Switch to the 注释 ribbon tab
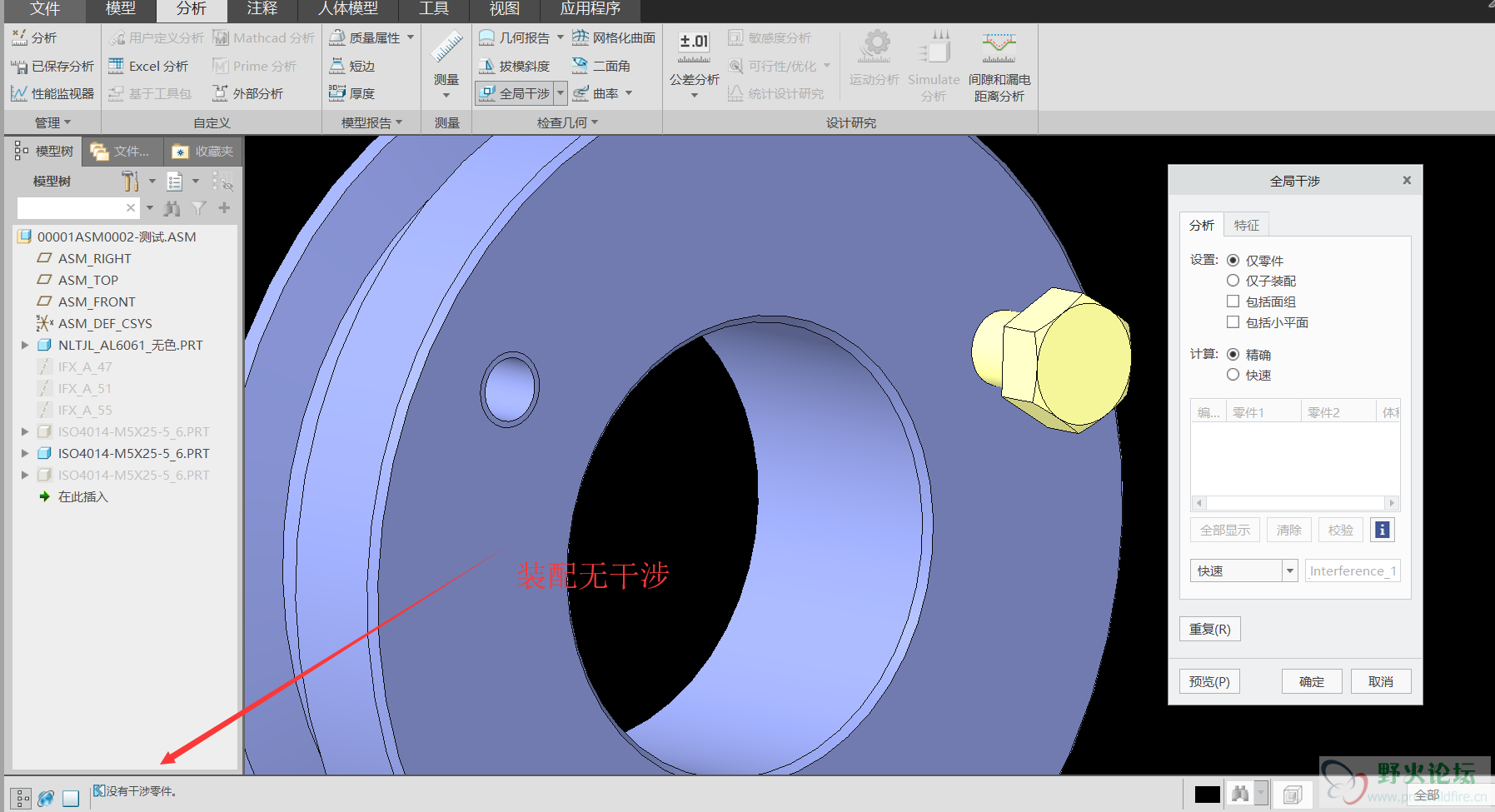This screenshot has width=1495, height=812. 262,9
